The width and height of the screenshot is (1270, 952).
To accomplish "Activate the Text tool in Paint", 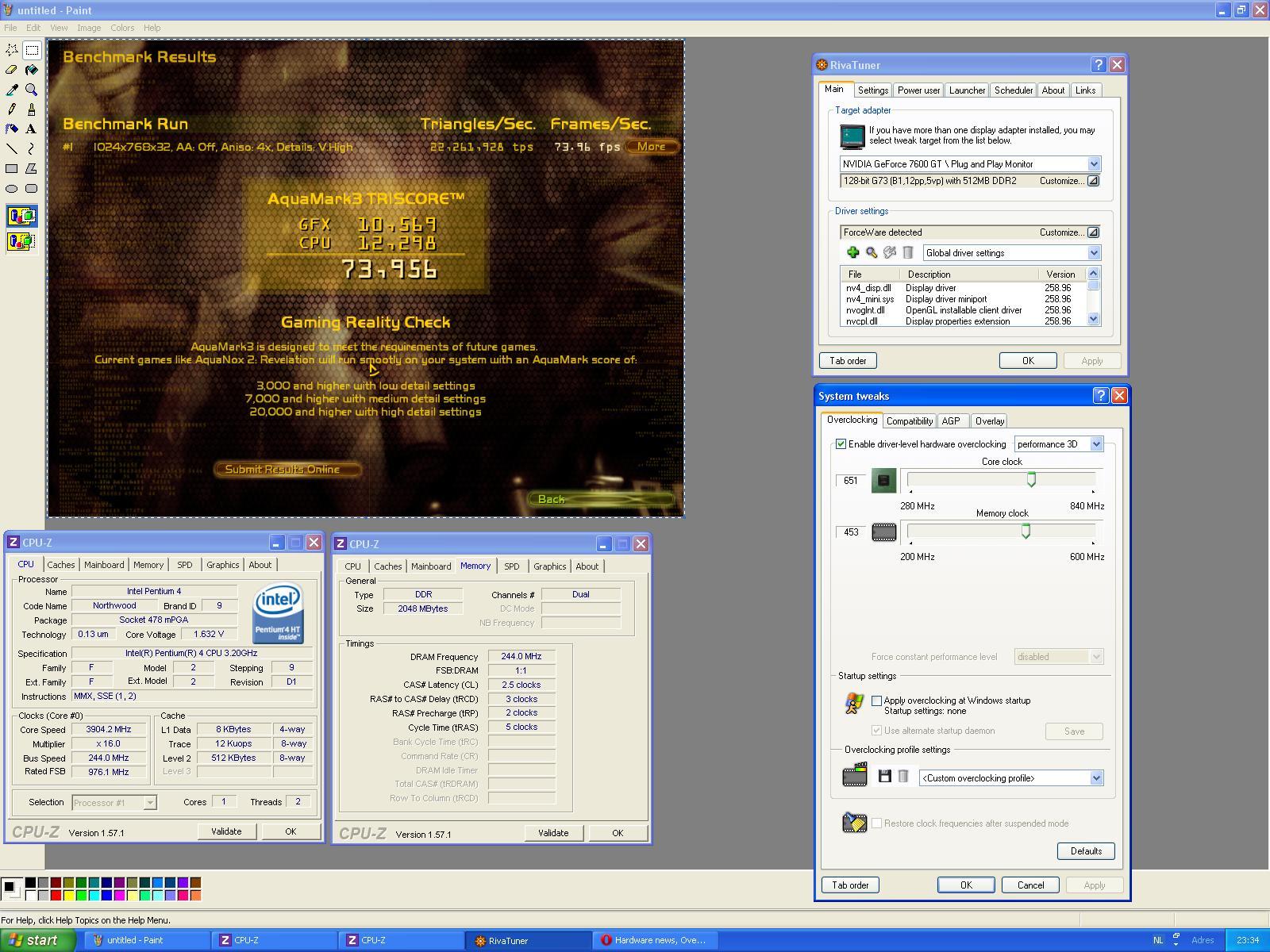I will point(32,129).
